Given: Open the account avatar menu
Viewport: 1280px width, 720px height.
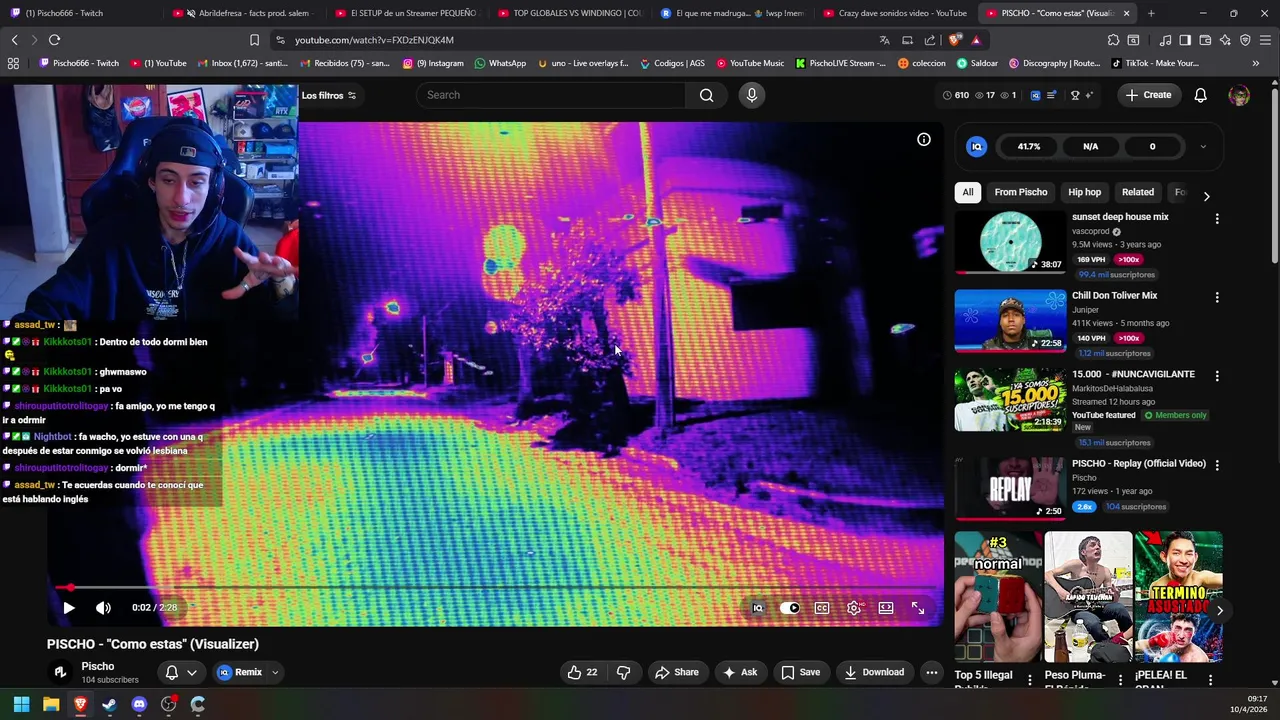Looking at the screenshot, I should [1239, 95].
